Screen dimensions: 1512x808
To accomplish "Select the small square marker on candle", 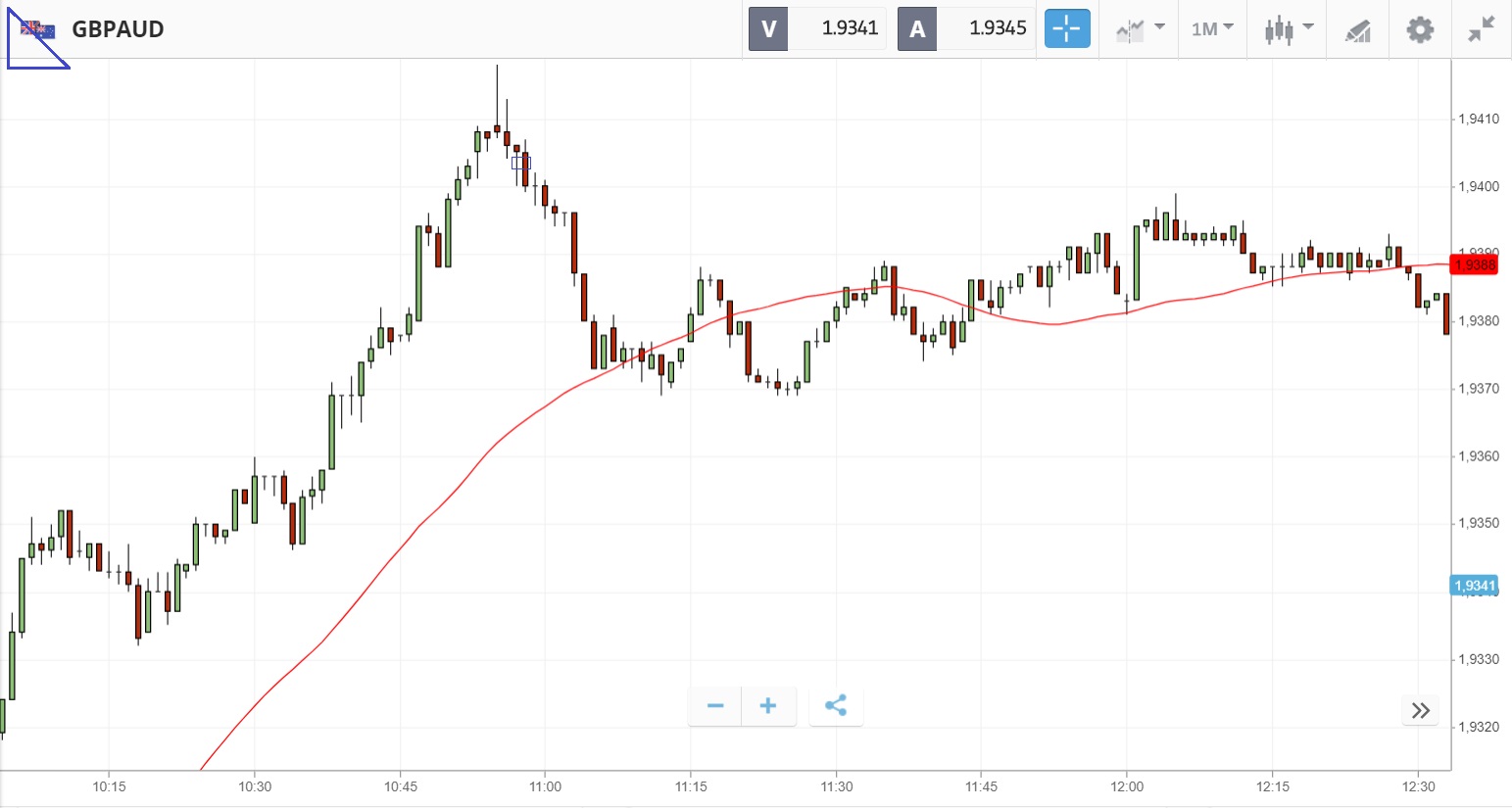I will [x=521, y=164].
